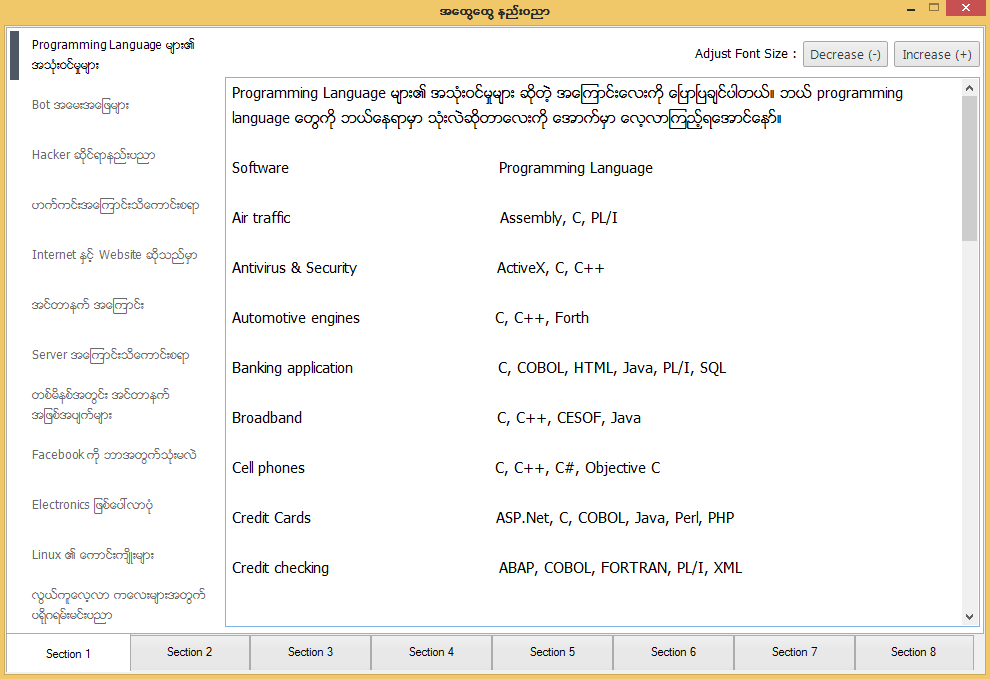Click the 'Automotive engines' text
Screen dimensions: 990x679
[x=295, y=318]
